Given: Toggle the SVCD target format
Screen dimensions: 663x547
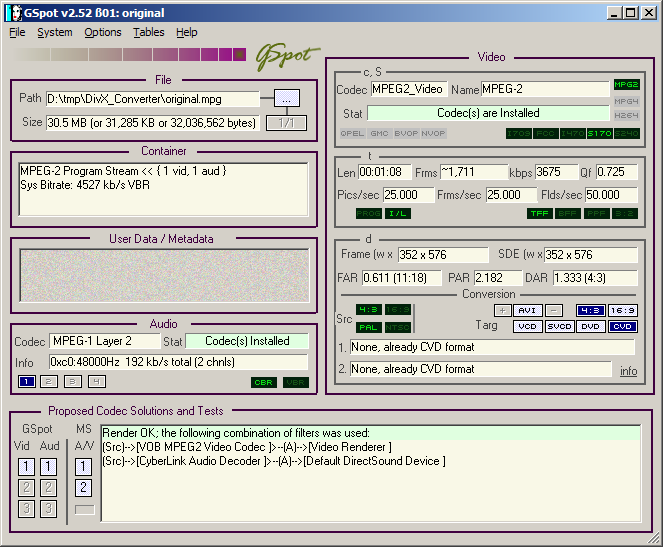Looking at the screenshot, I should (x=559, y=327).
